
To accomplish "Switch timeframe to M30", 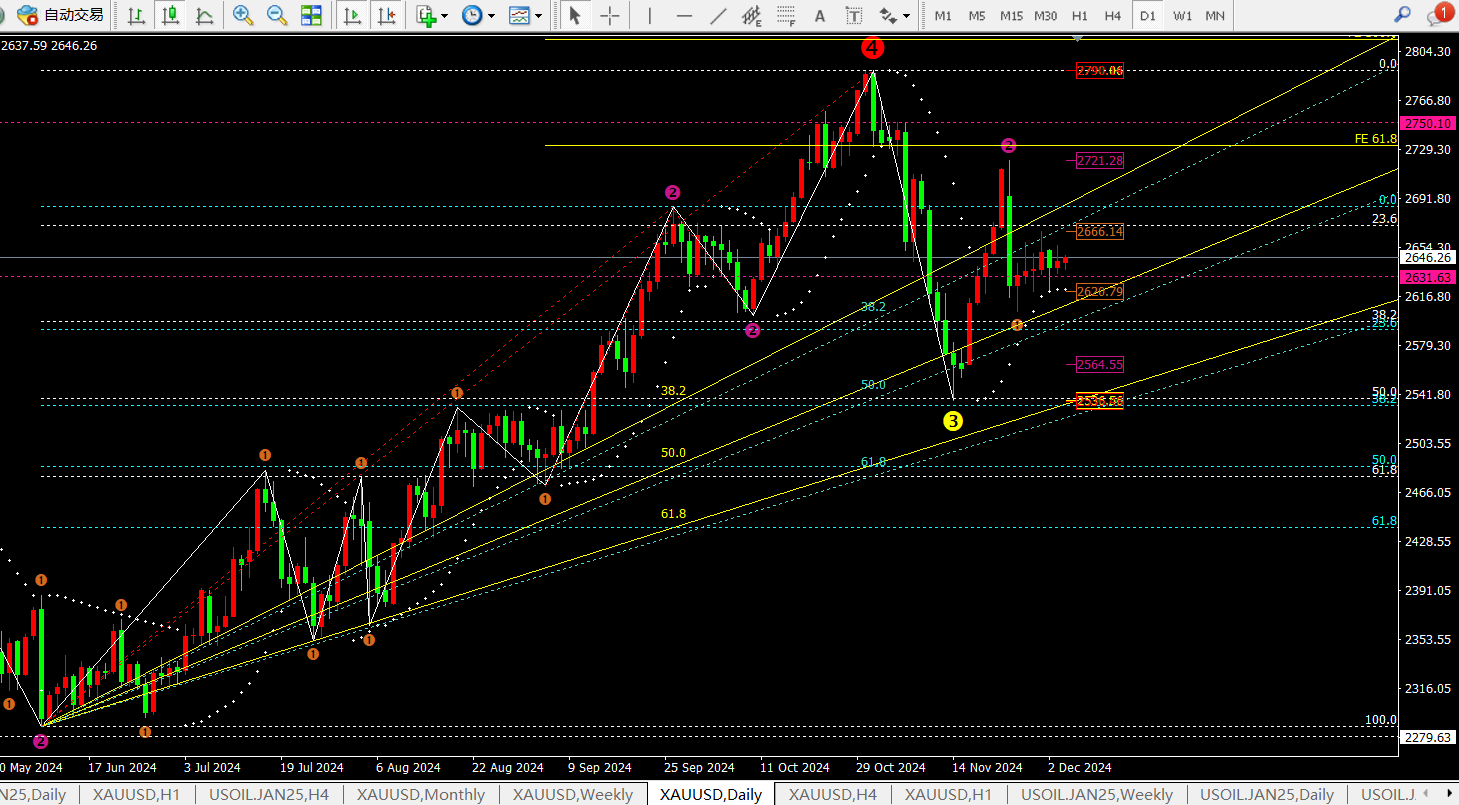I will pyautogui.click(x=1045, y=15).
